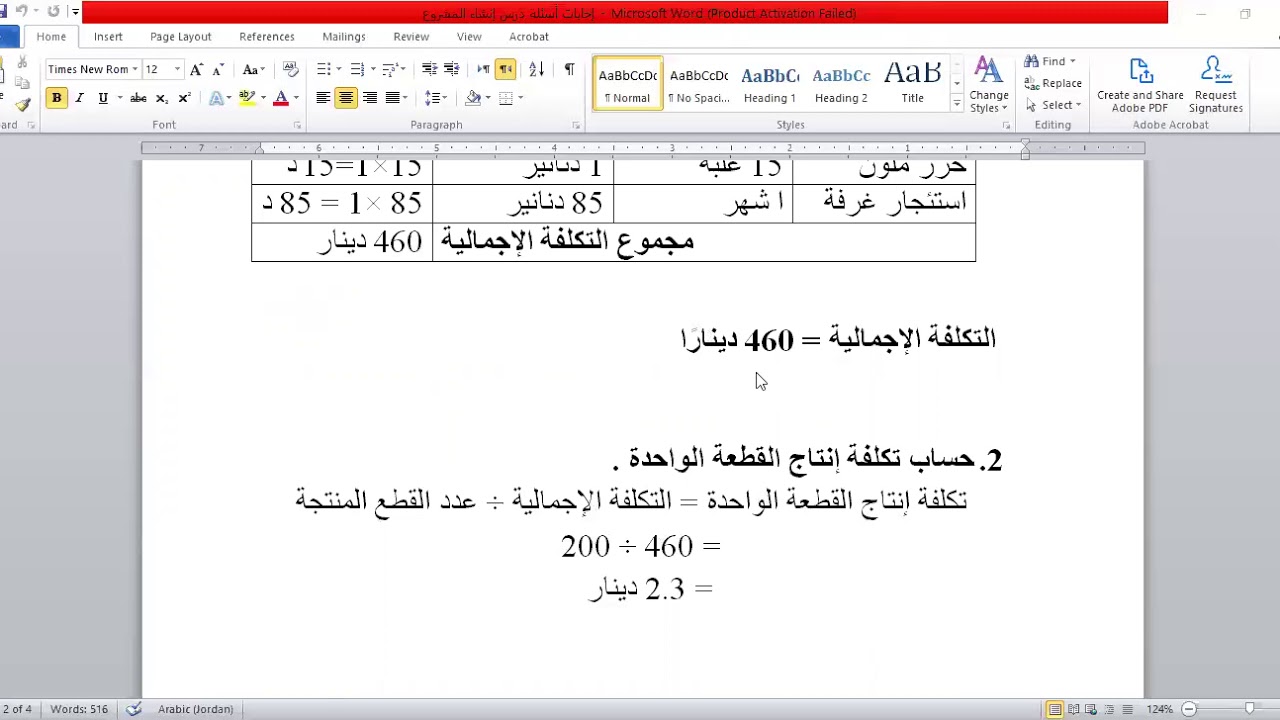Click the Clear Formatting icon
This screenshot has height=720, width=1280.
pyautogui.click(x=291, y=69)
